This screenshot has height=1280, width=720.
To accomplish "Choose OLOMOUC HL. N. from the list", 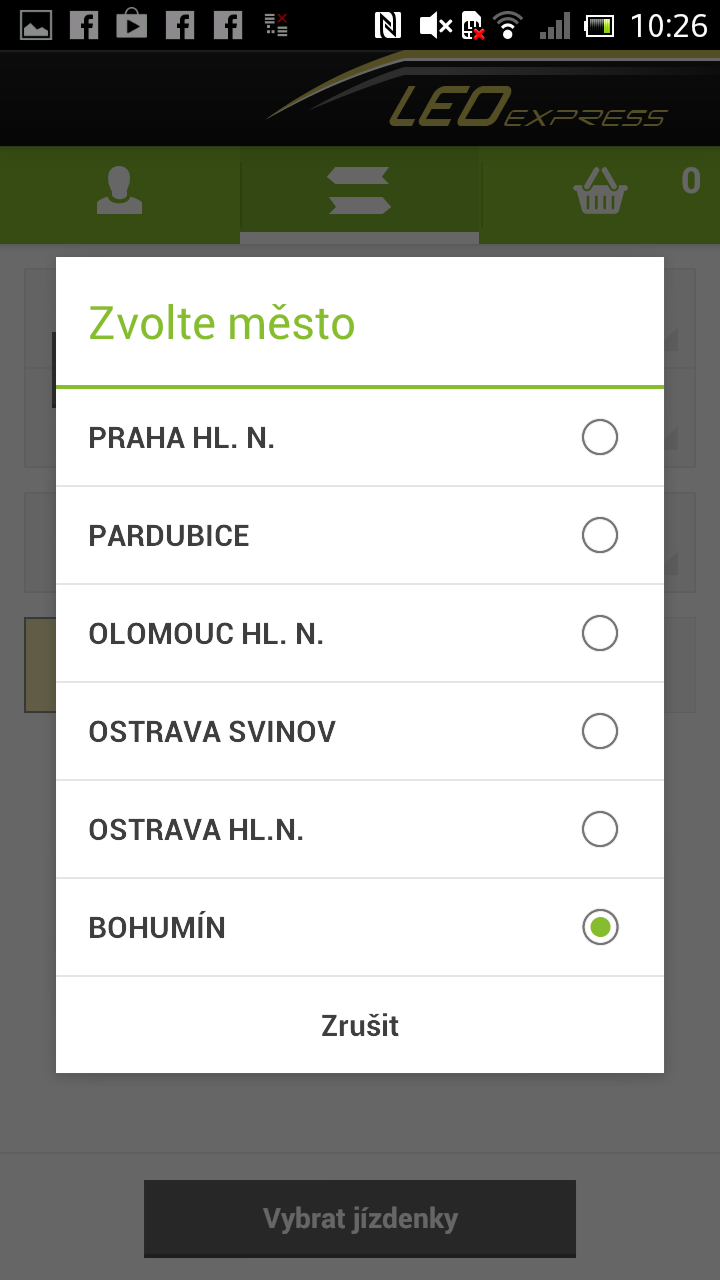I will (x=206, y=634).
